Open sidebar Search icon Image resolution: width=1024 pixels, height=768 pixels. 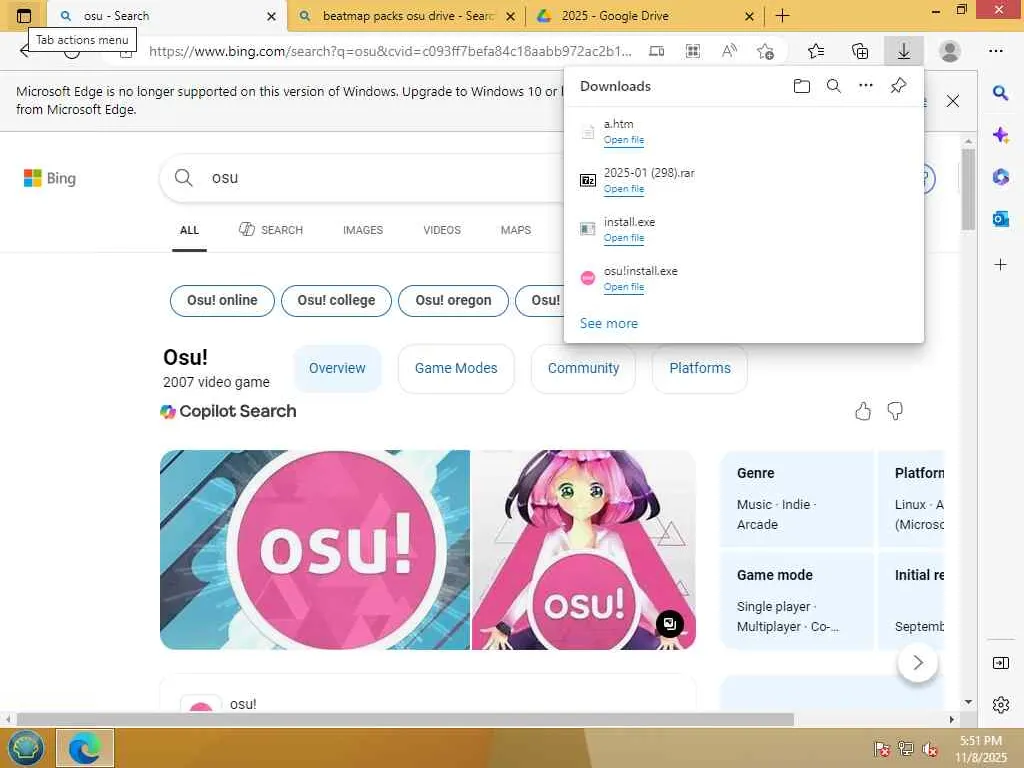coord(1000,93)
